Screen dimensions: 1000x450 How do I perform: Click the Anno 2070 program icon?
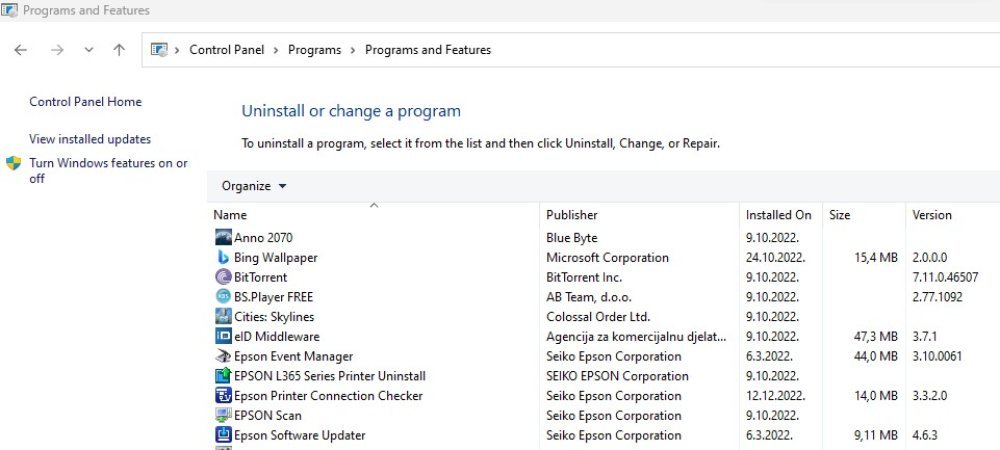pos(223,238)
